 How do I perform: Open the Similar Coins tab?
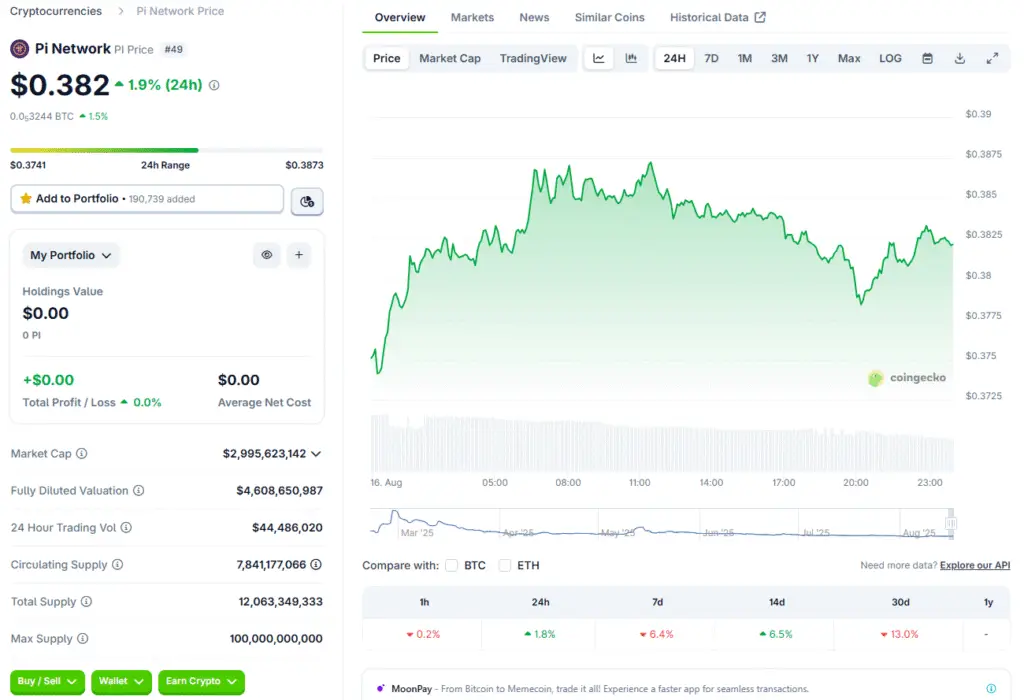(x=609, y=18)
